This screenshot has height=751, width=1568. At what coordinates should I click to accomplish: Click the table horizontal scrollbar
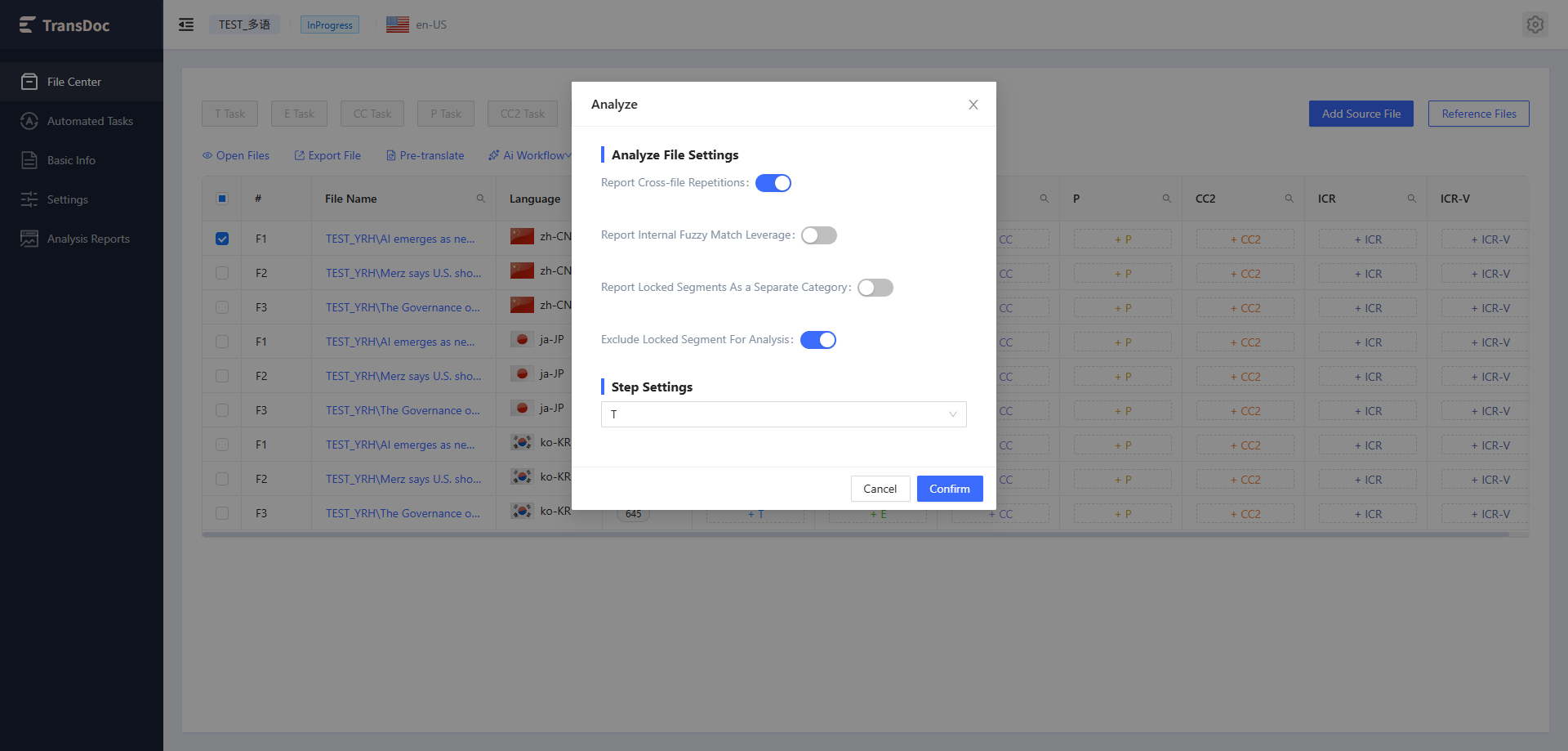pos(855,534)
